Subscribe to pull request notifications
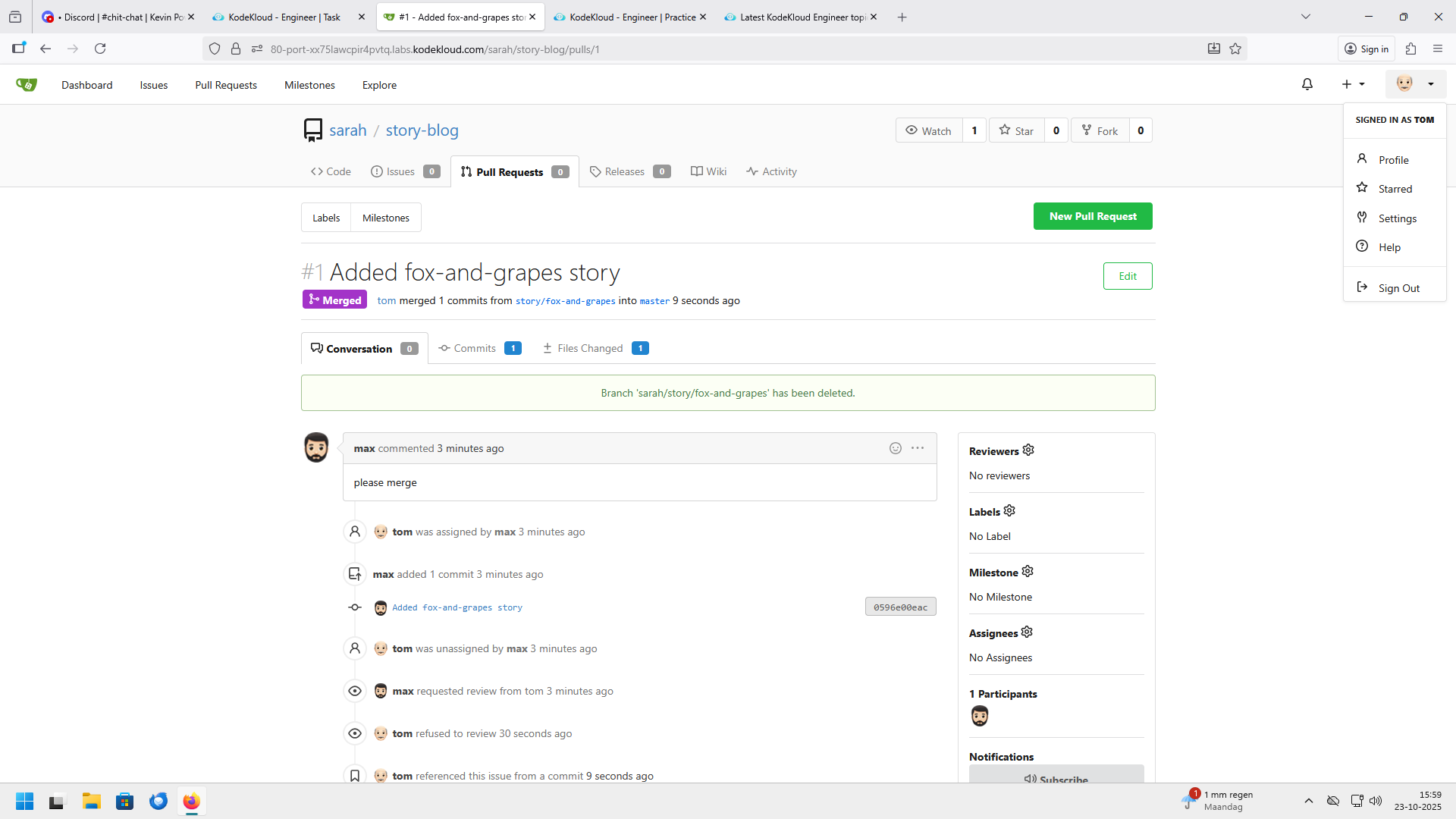Screen dimensions: 1456x819 pyautogui.click(x=1056, y=777)
